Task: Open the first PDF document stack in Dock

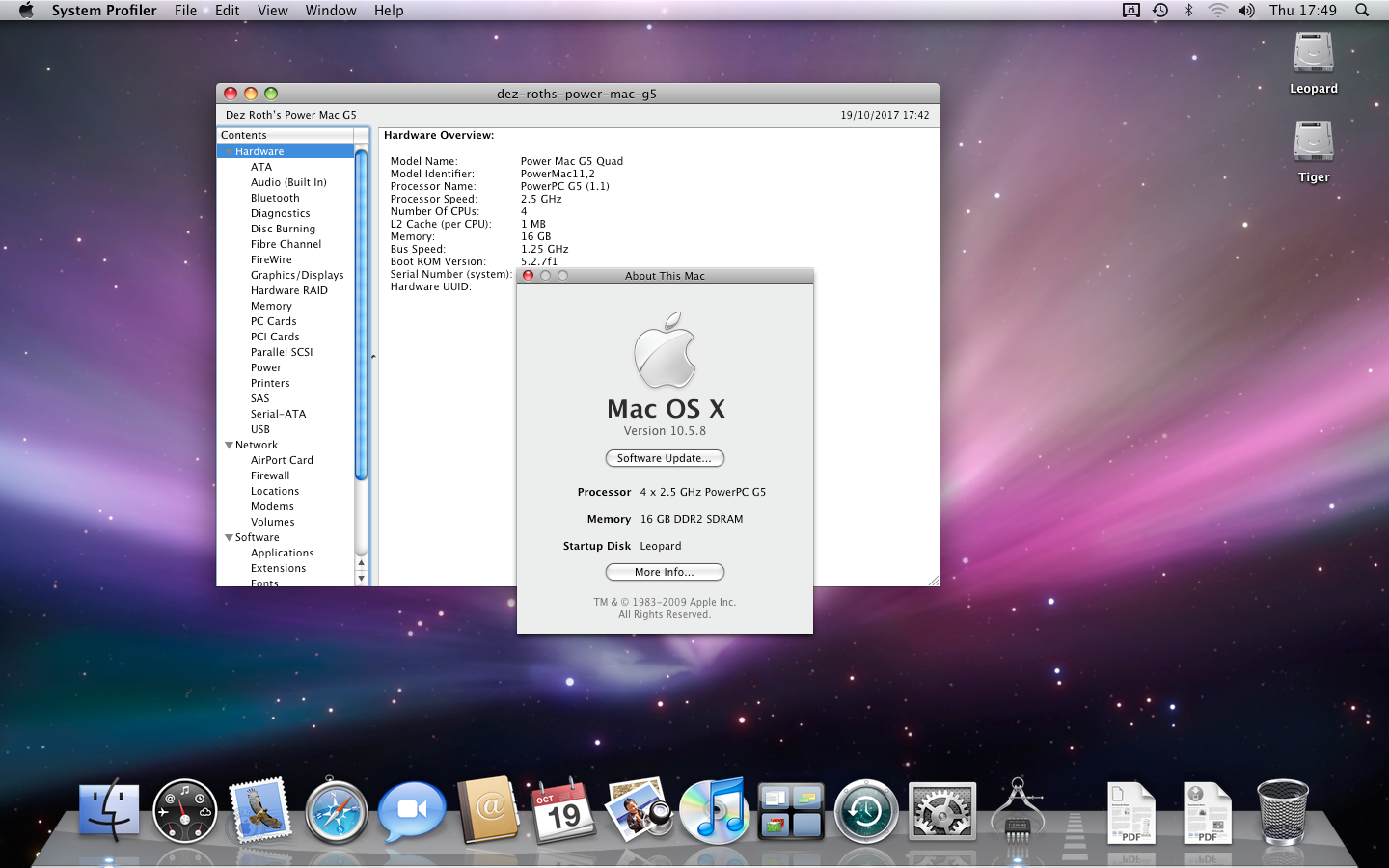Action: [x=1131, y=812]
